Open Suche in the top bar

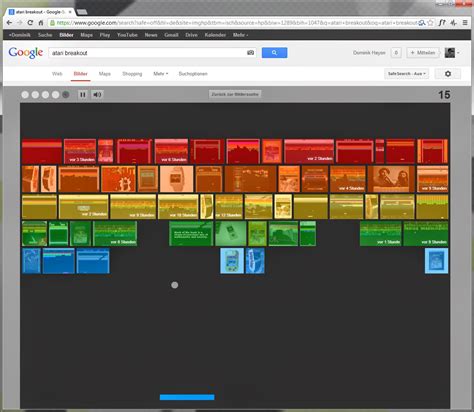click(45, 35)
